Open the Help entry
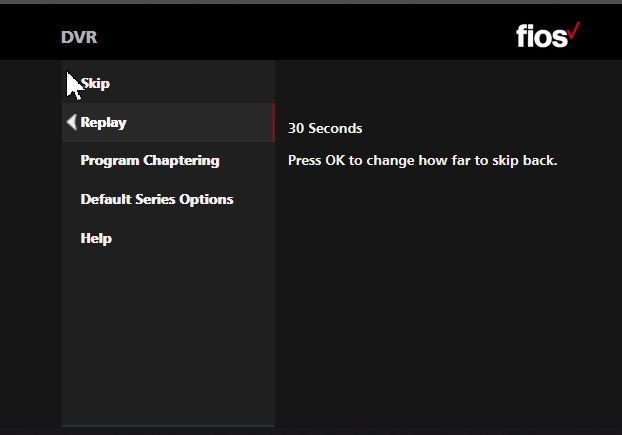The height and width of the screenshot is (435, 622). 96,238
